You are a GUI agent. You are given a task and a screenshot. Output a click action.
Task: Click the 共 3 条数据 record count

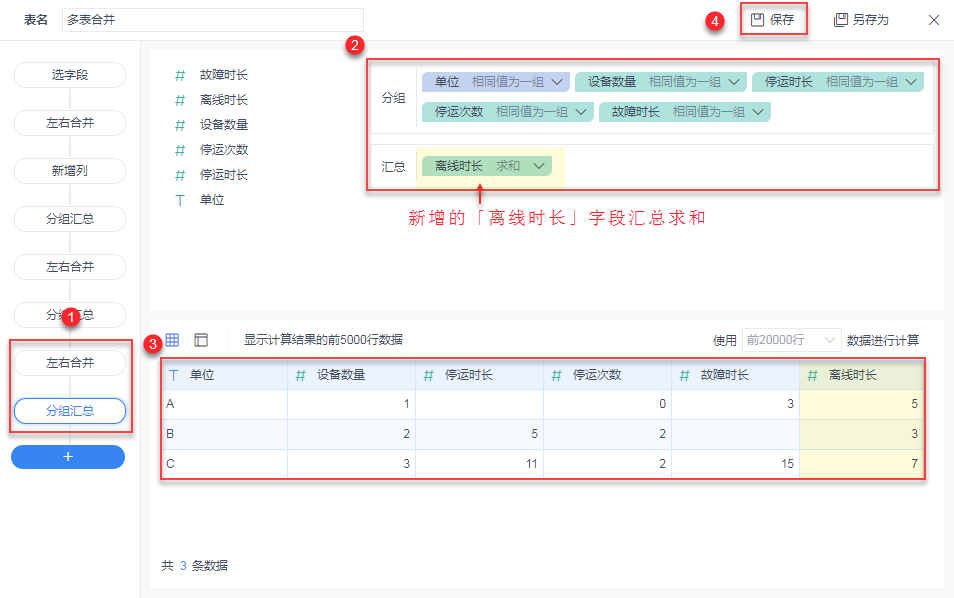click(x=195, y=566)
